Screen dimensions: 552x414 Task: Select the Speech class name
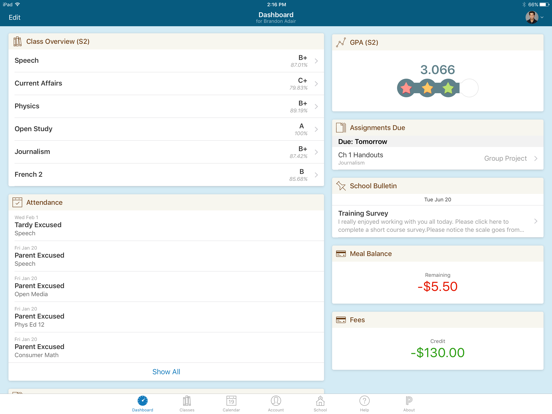[26, 61]
